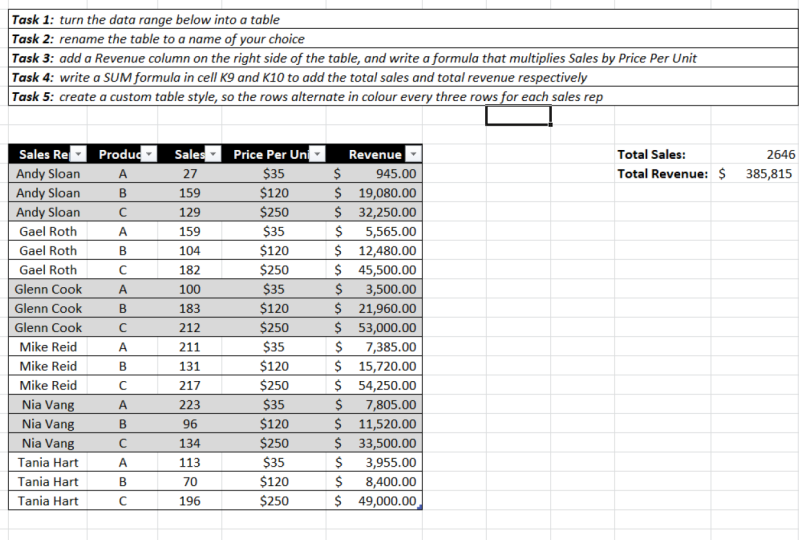This screenshot has width=799, height=540.
Task: Select the Task 1 instruction row
Action: click(403, 19)
